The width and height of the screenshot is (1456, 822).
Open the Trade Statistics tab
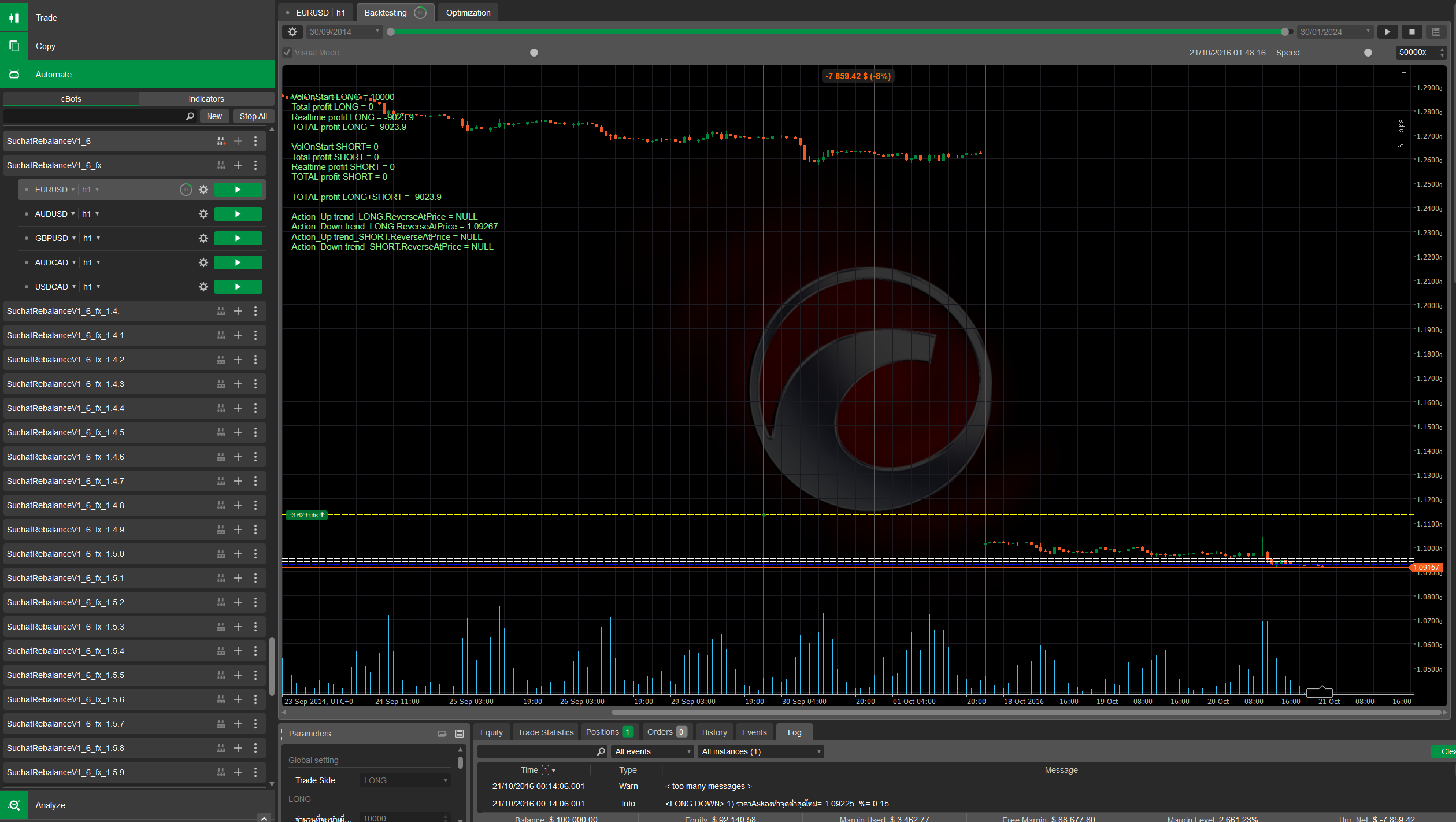tap(546, 732)
